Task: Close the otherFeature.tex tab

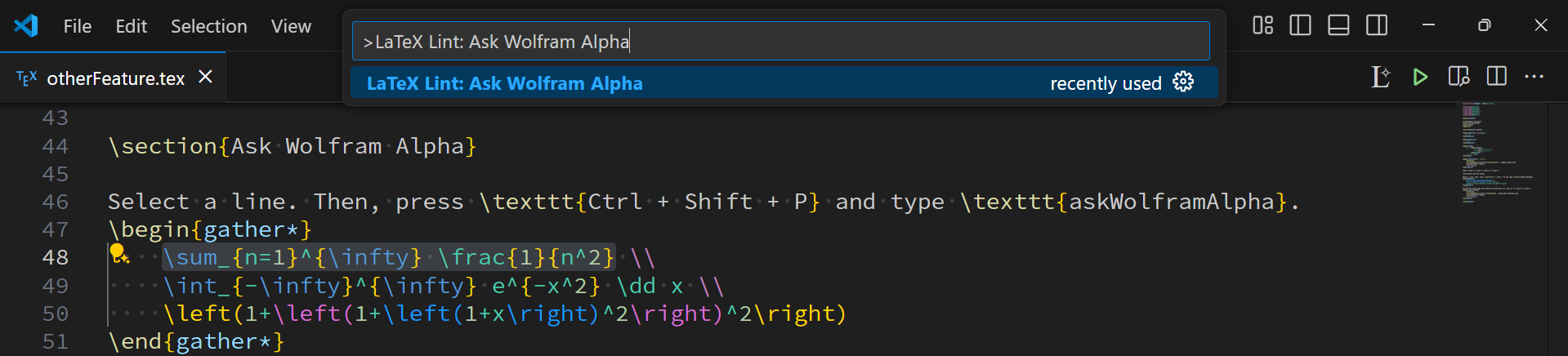Action: [x=206, y=77]
